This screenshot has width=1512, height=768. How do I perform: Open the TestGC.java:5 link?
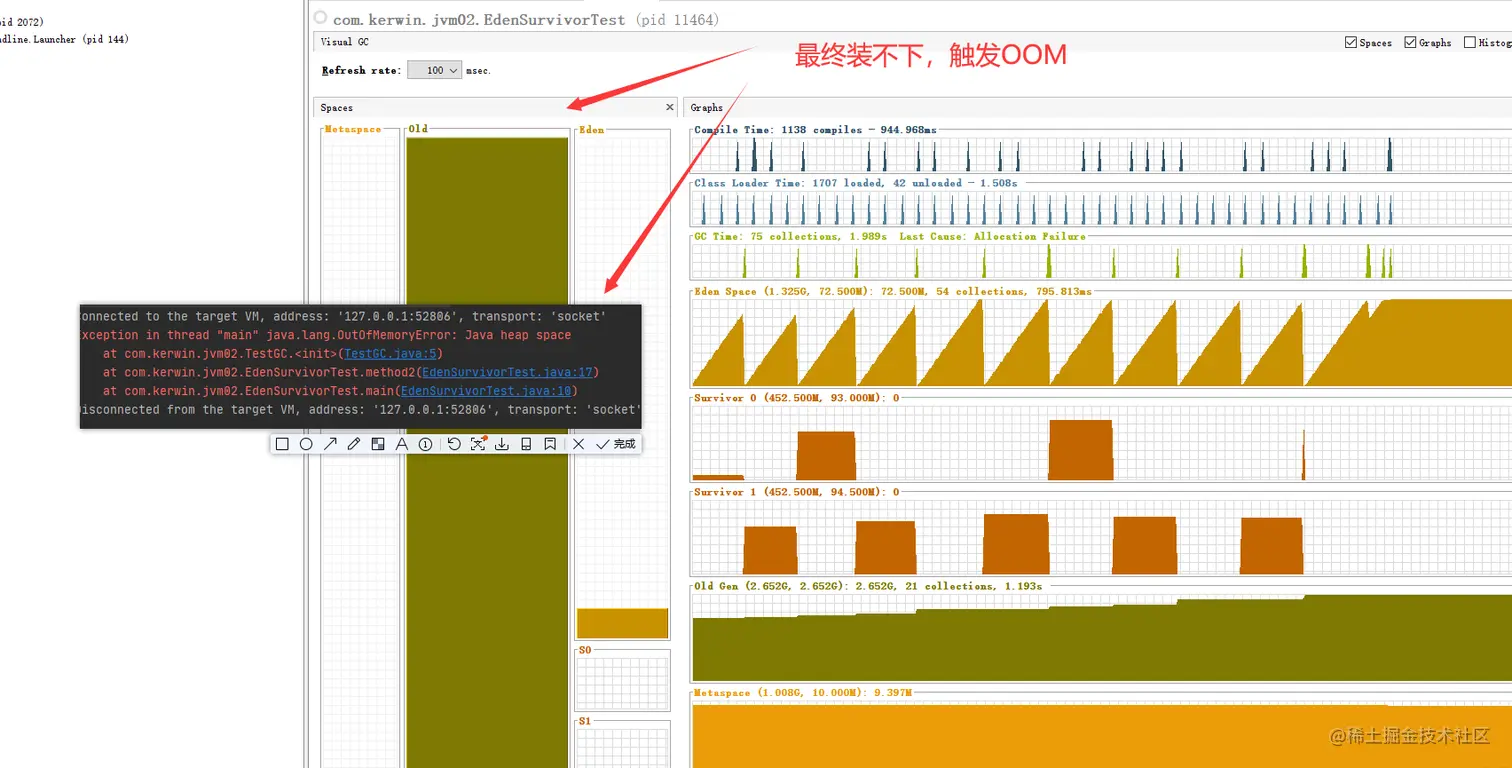pos(393,354)
